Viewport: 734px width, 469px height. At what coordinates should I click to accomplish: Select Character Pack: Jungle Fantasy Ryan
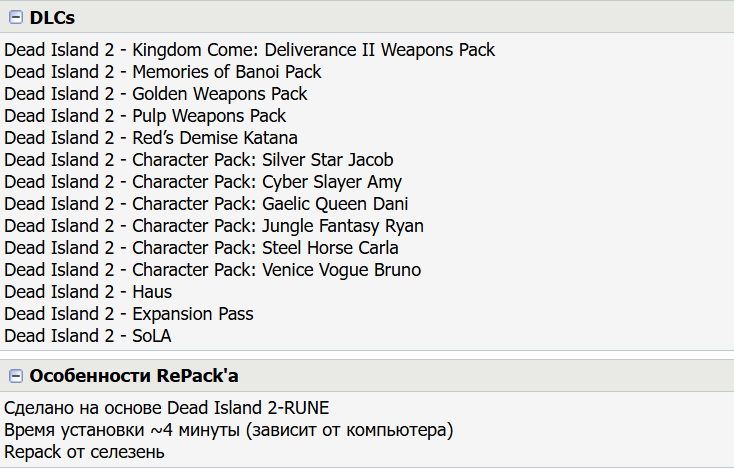coord(214,226)
